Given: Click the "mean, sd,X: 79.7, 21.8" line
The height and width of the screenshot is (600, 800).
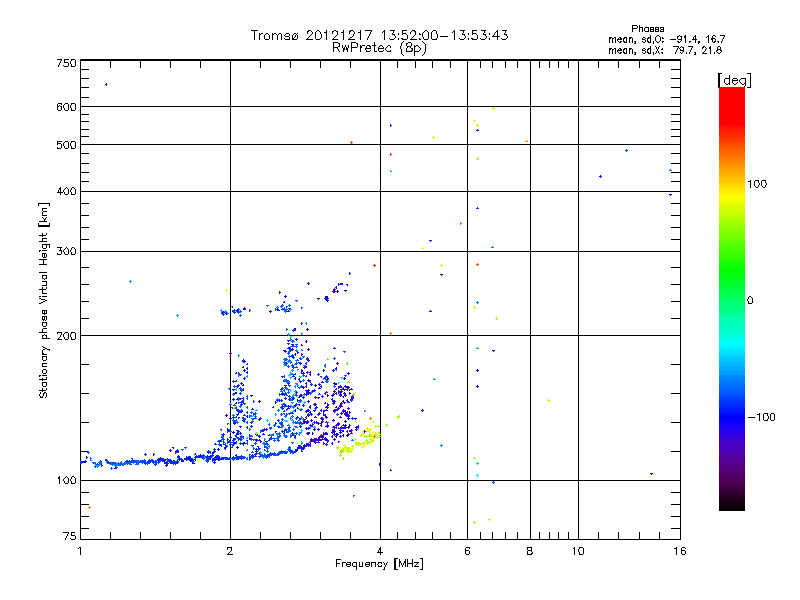Looking at the screenshot, I should pos(665,50).
